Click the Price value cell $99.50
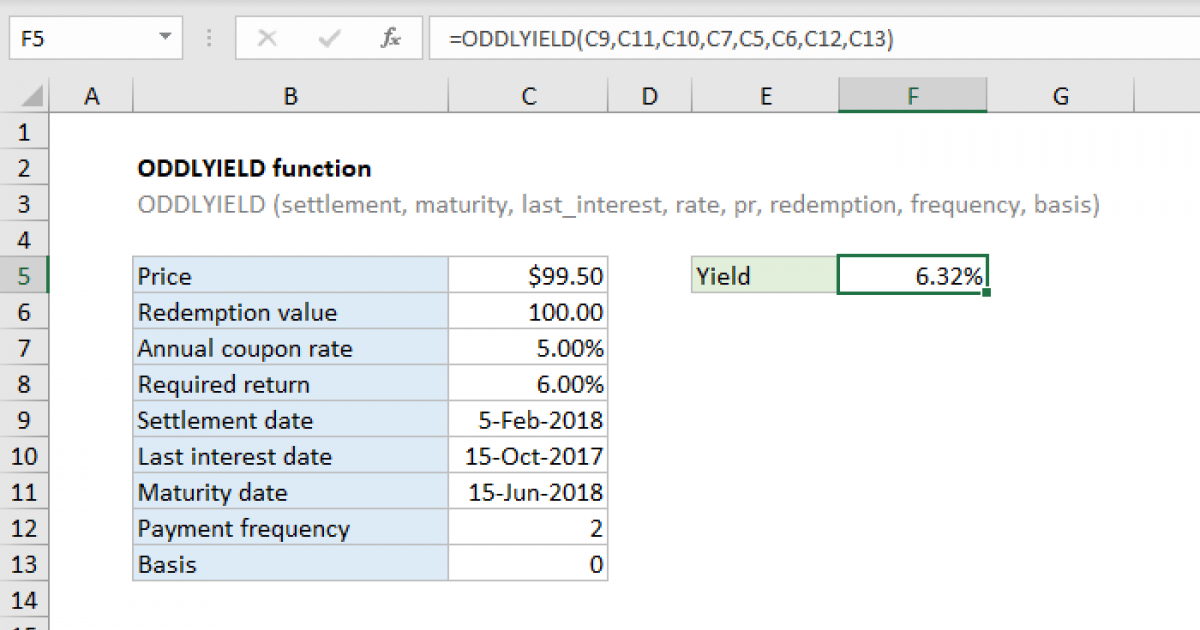Image resolution: width=1200 pixels, height=630 pixels. coord(528,277)
